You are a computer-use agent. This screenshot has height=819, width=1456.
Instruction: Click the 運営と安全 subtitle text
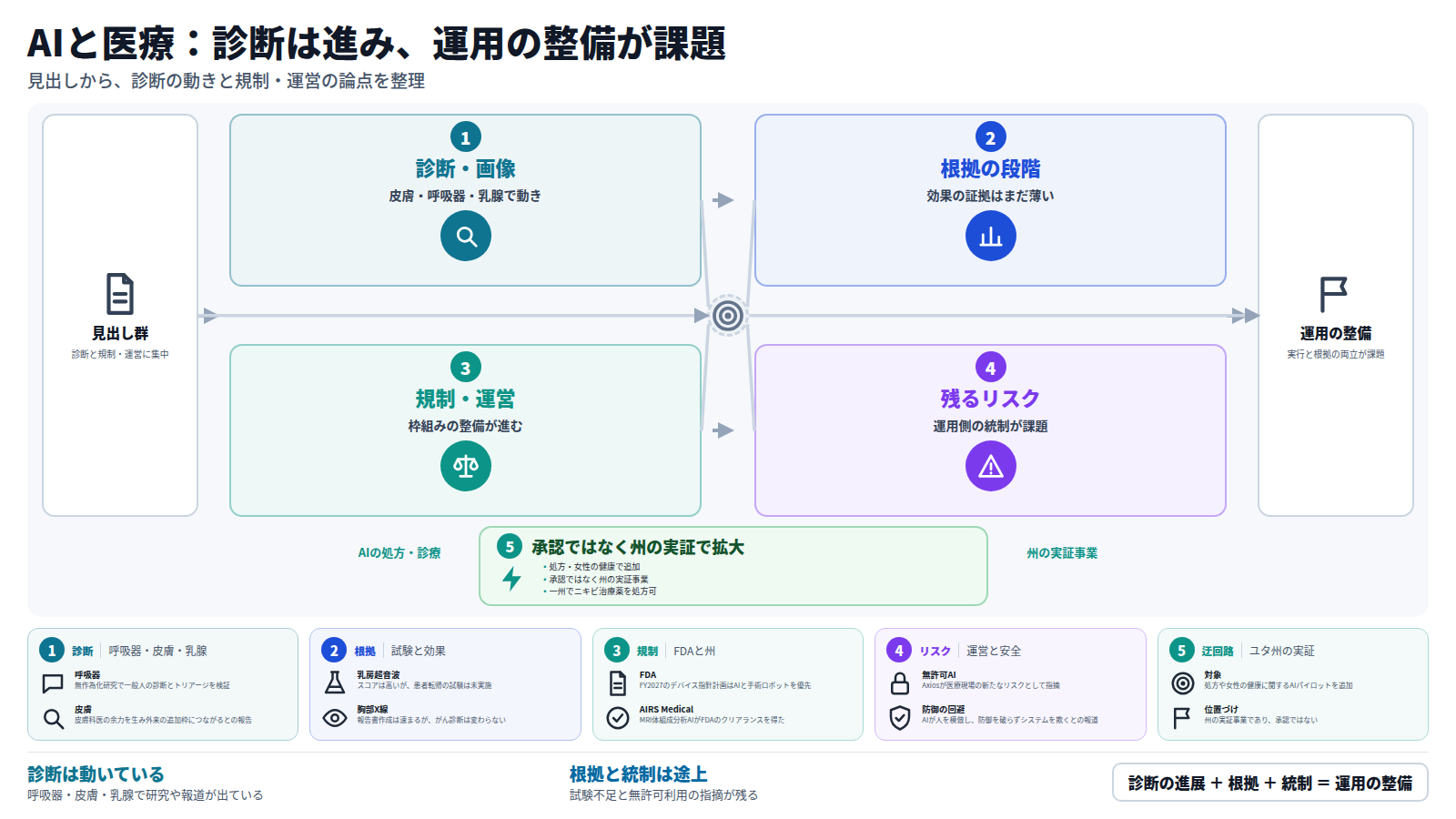coord(994,651)
